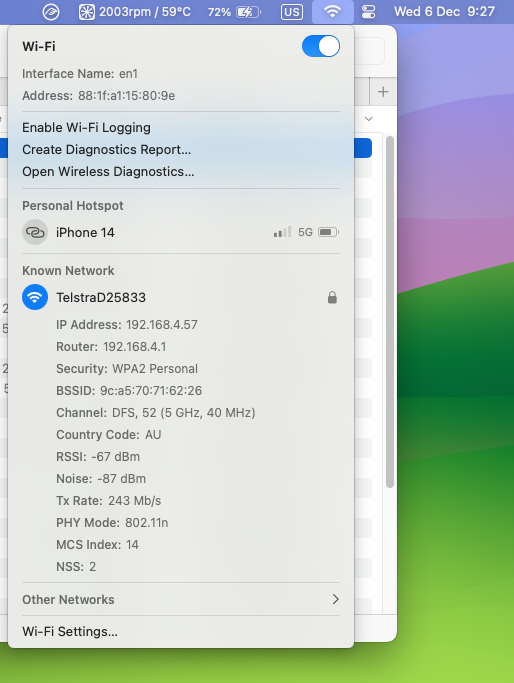This screenshot has height=683, width=514.
Task: Open the Other Networks section label
Action: tap(68, 600)
